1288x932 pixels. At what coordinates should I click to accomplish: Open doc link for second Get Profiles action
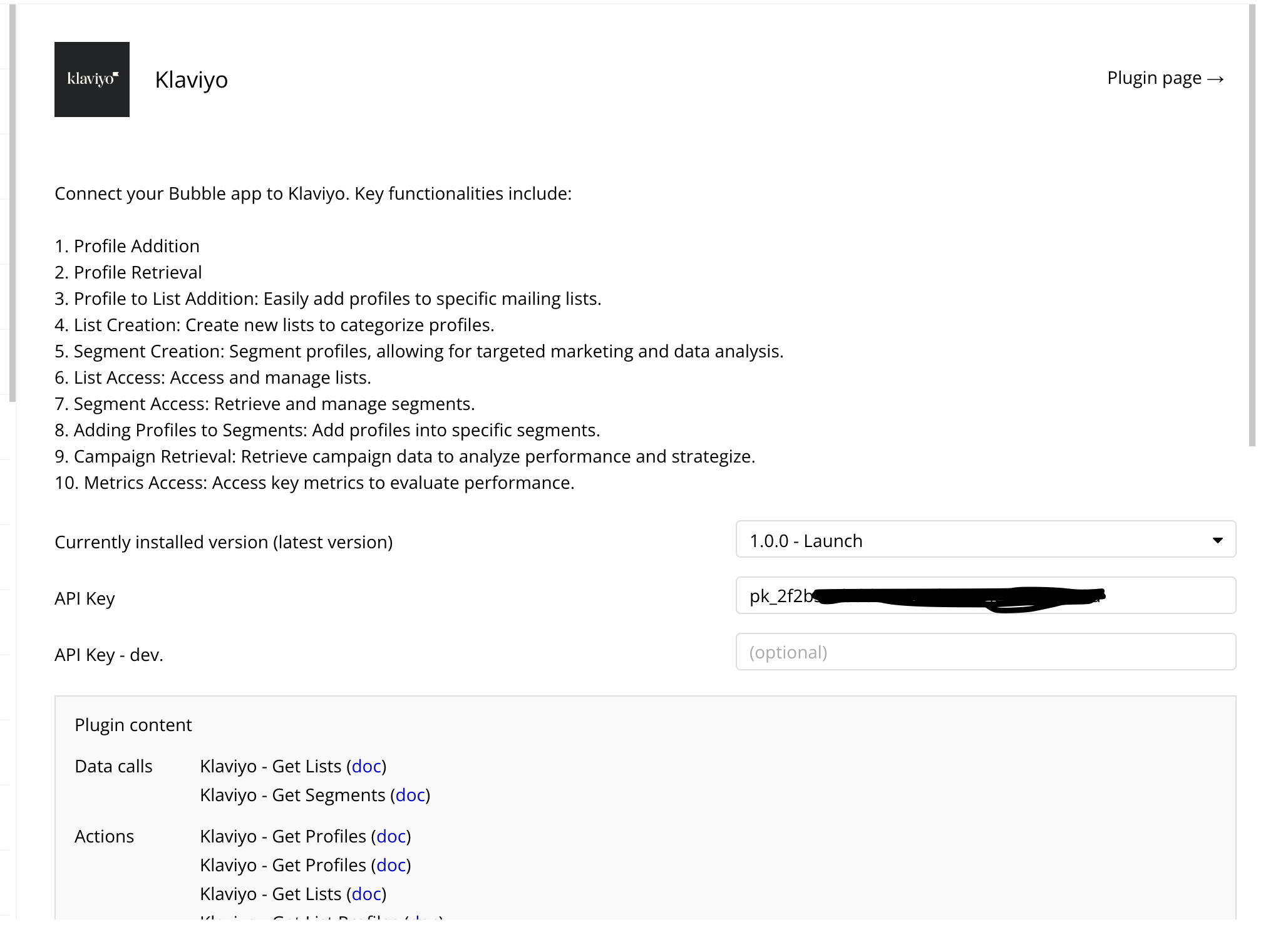tap(391, 865)
